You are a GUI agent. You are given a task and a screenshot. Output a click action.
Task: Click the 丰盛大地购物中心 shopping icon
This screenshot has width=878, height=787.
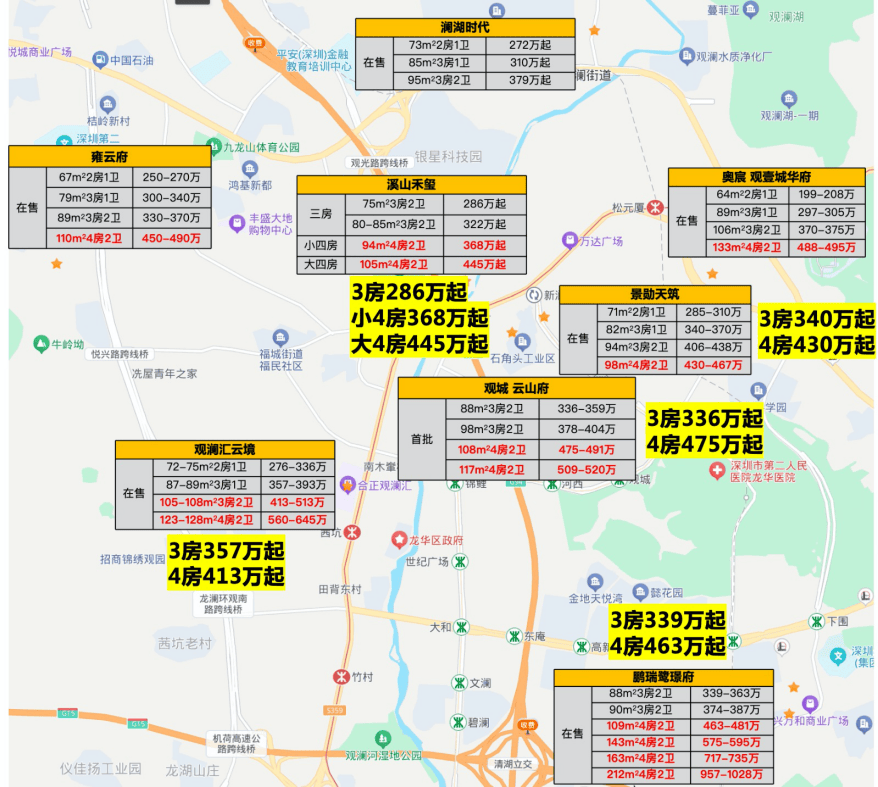click(x=236, y=222)
